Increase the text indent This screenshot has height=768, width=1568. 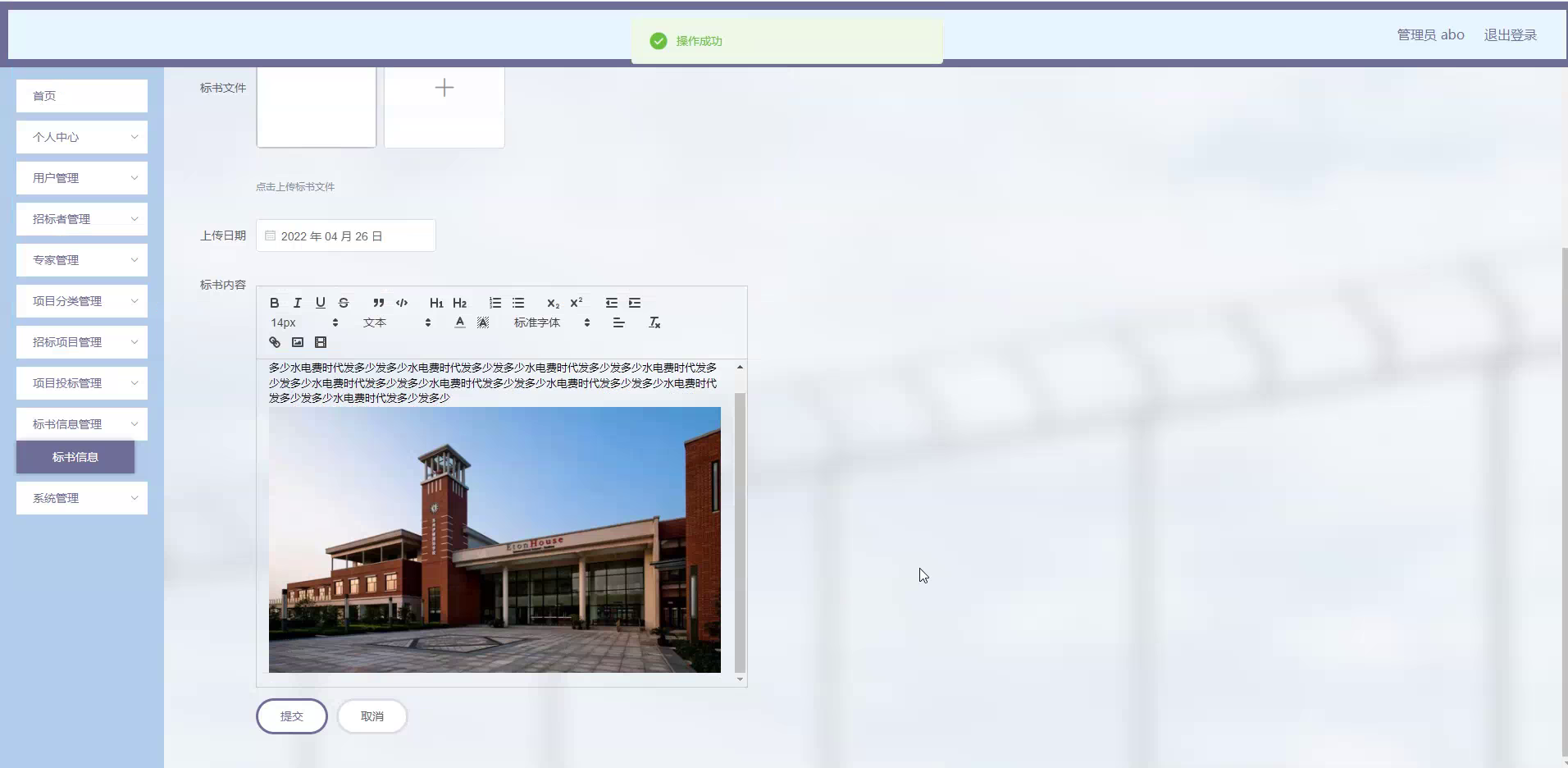coord(635,303)
